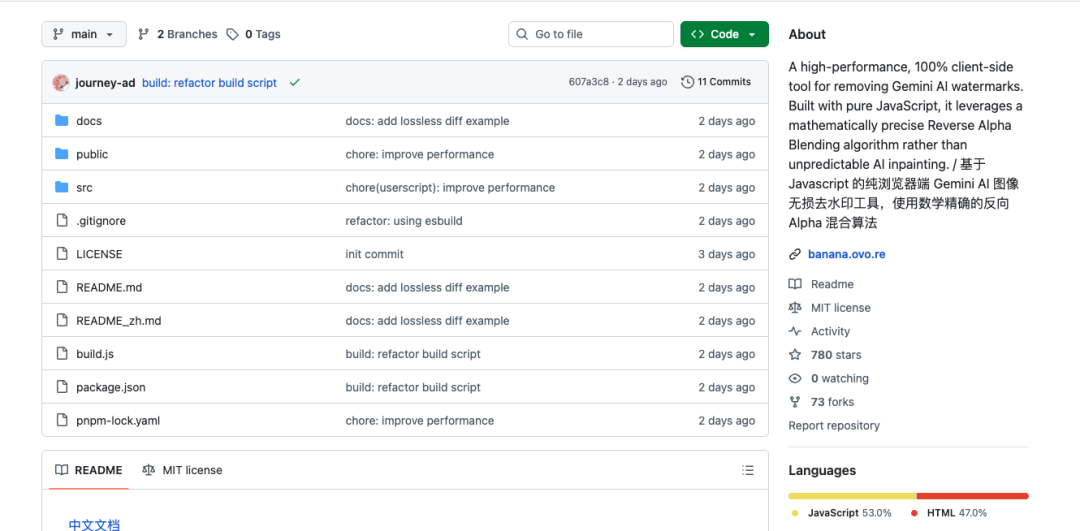Open 'chore: improve performance' commit on public row
The height and width of the screenshot is (531, 1080).
coord(419,154)
